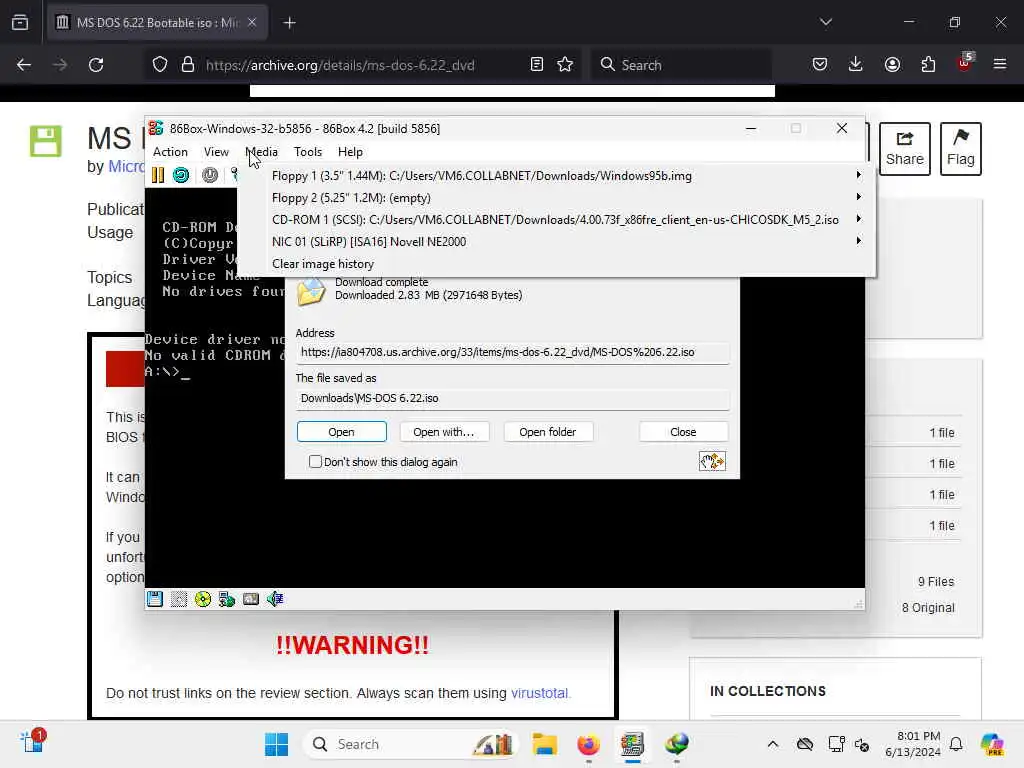This screenshot has width=1024, height=768.
Task: Open the virustotal link
Action: pyautogui.click(x=539, y=693)
